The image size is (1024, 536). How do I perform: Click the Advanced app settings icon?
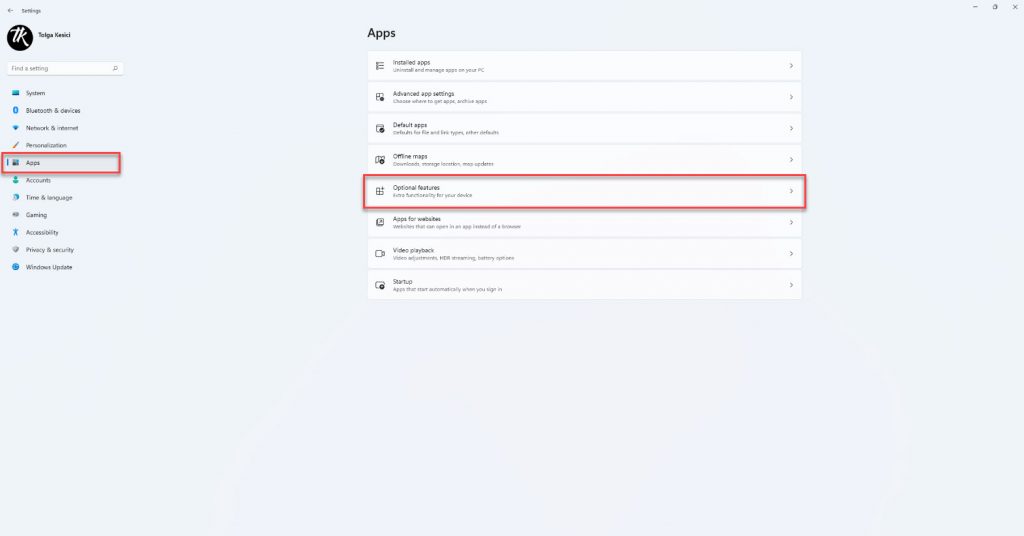[379, 97]
